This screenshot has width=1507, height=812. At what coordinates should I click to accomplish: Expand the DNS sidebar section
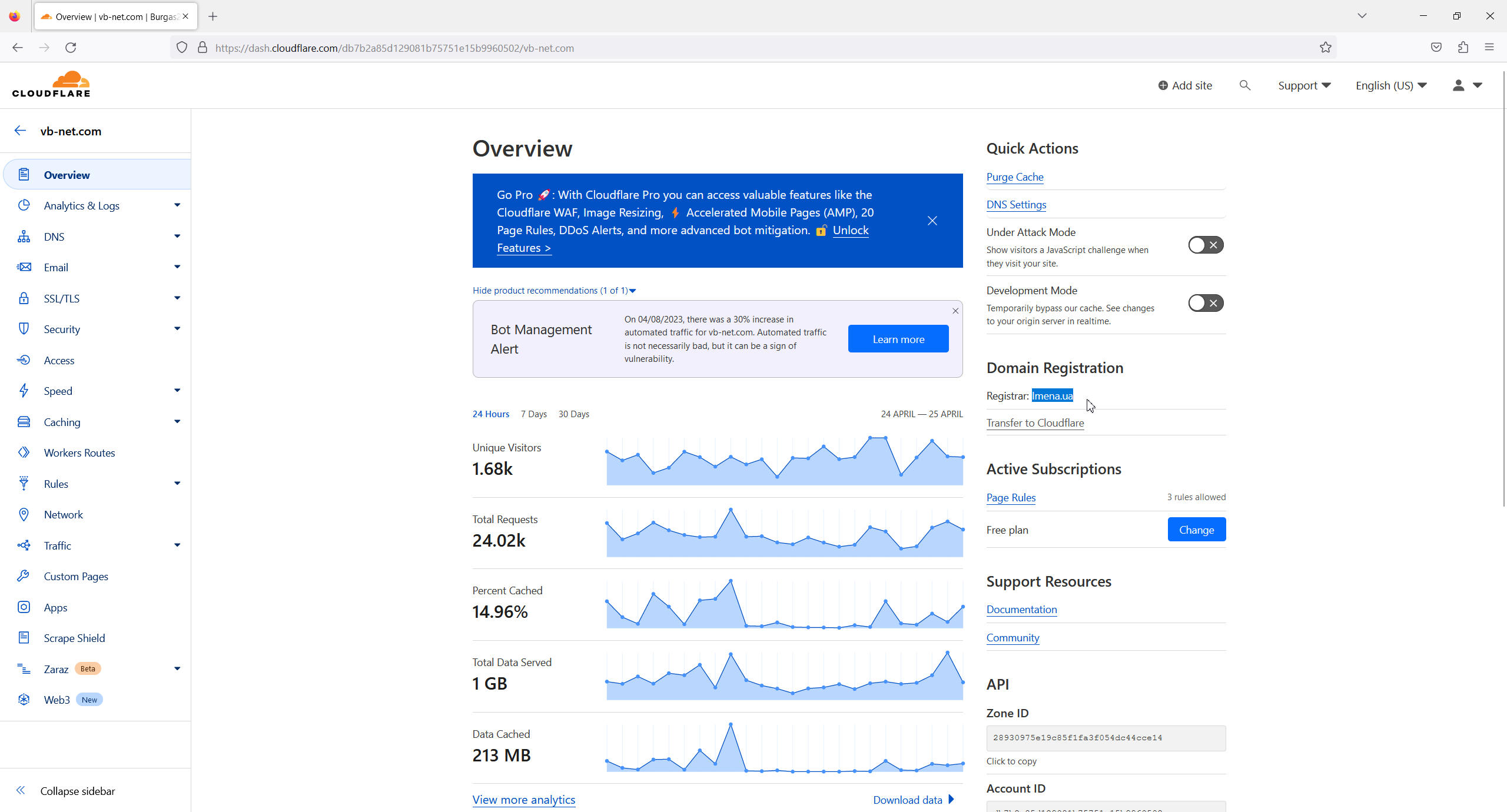tap(177, 237)
